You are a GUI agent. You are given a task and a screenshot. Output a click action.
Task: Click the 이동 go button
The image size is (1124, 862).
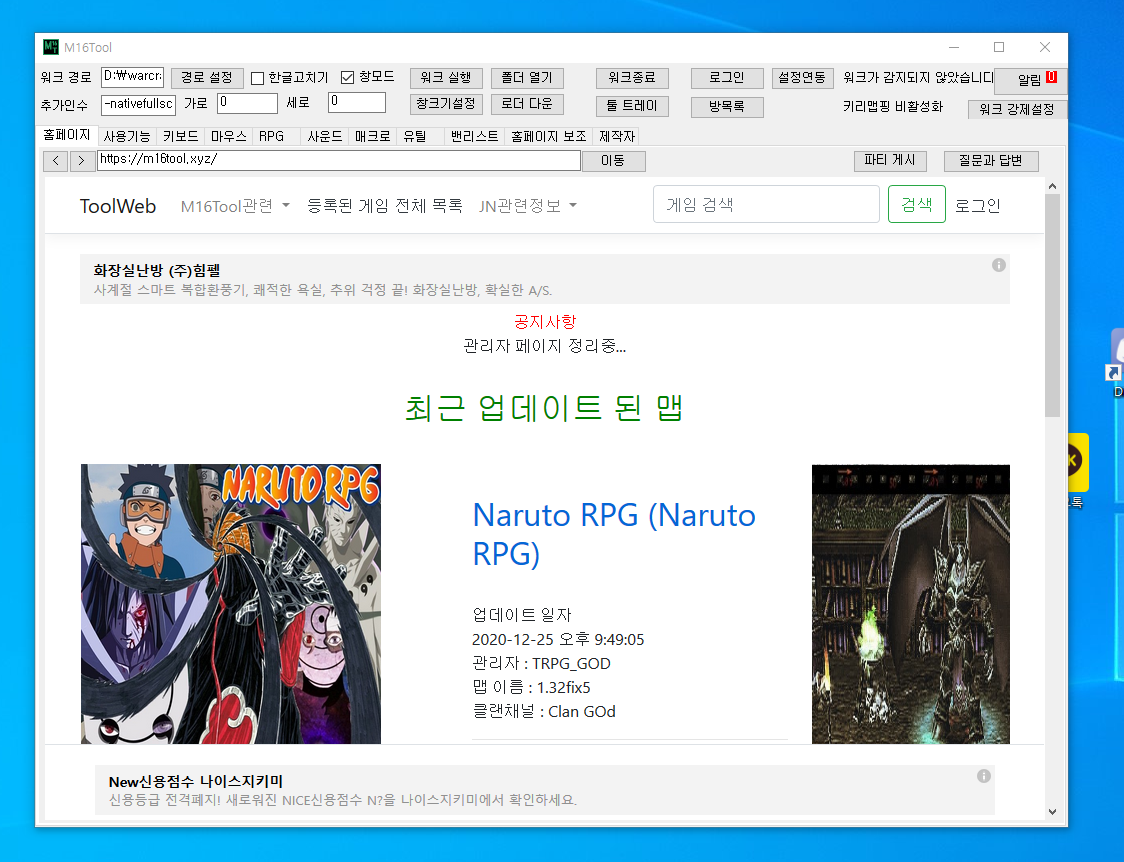click(x=613, y=161)
